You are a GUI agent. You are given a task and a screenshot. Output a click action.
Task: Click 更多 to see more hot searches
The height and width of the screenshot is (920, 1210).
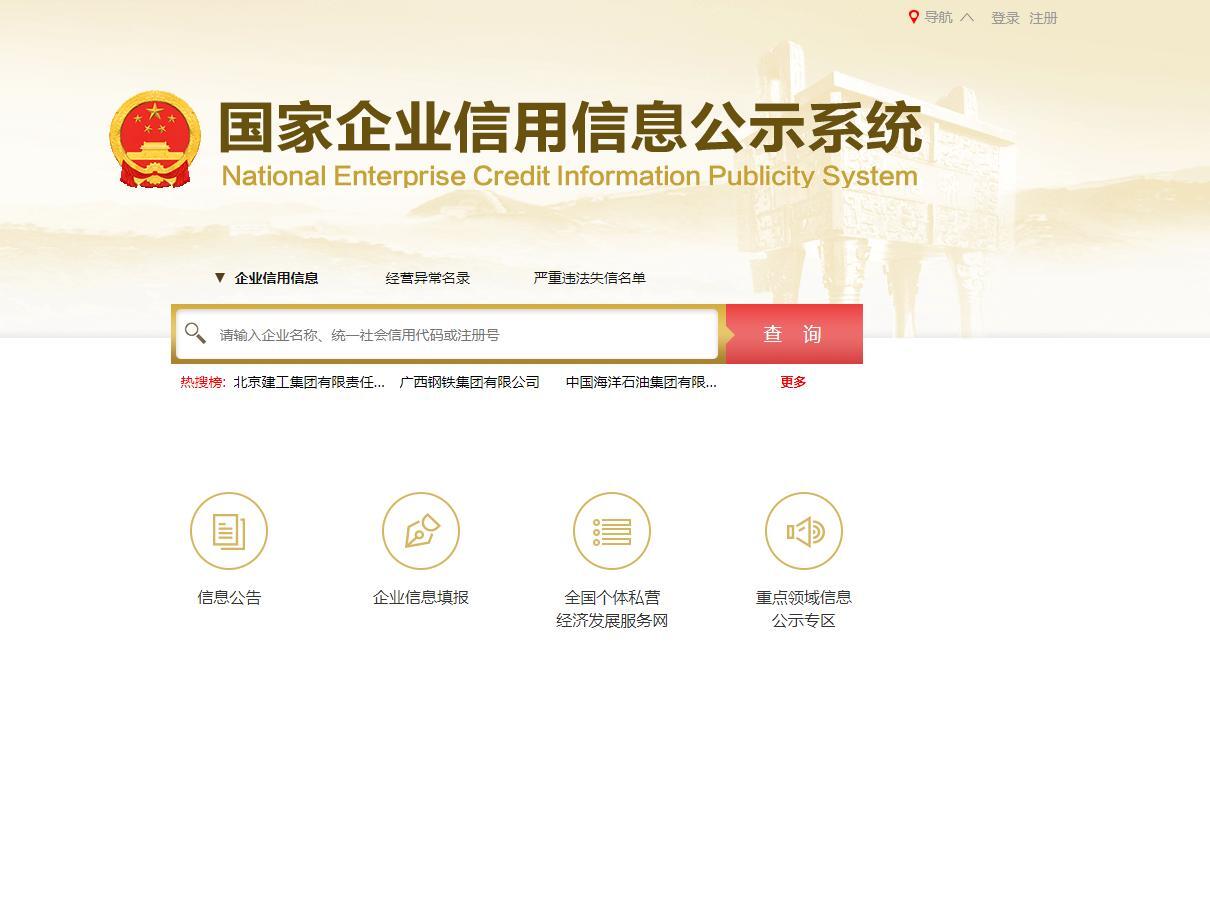tap(793, 382)
